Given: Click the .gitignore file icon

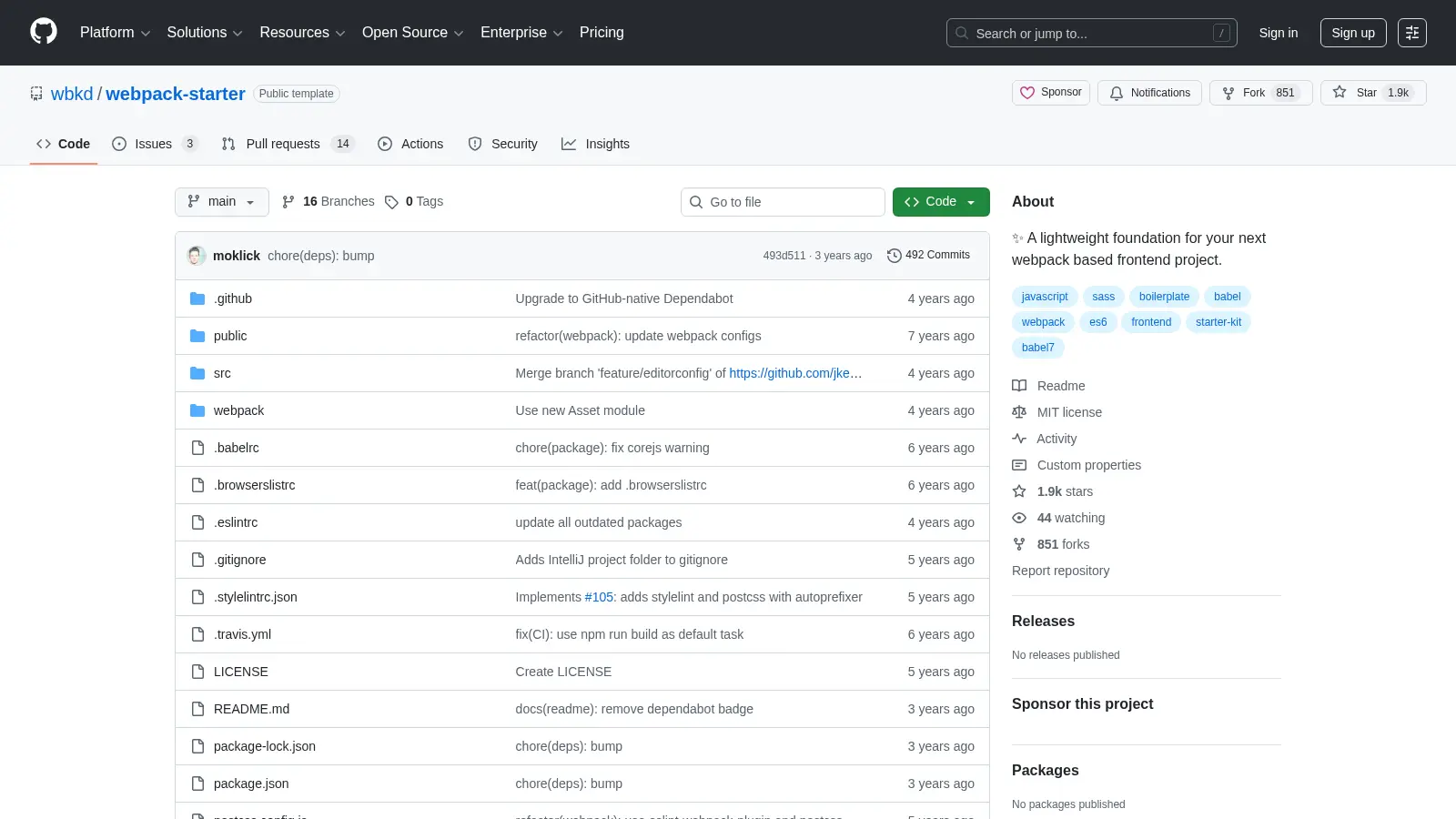Looking at the screenshot, I should 197,560.
